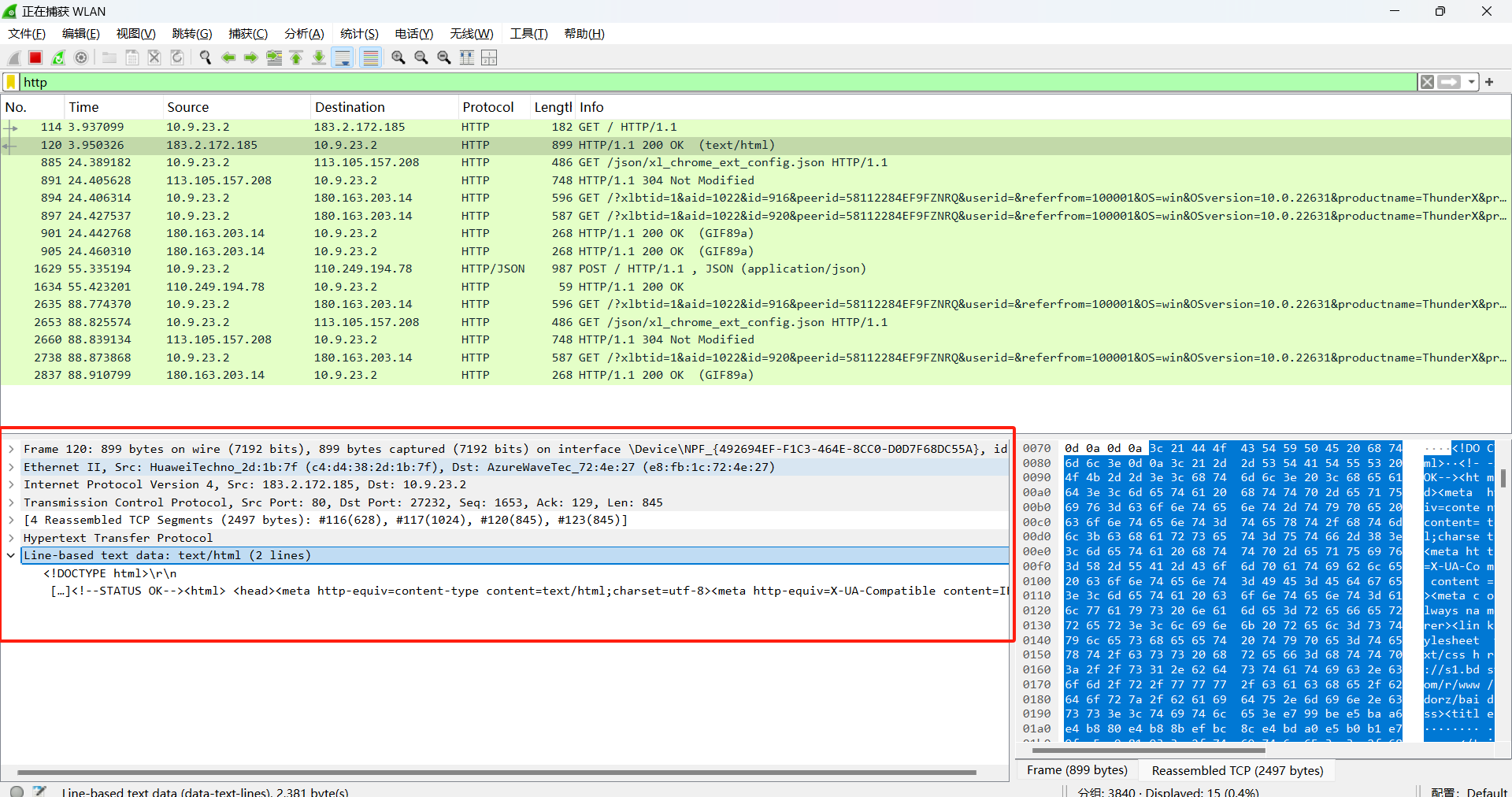
Task: Find a packet with magnifier icon
Action: pyautogui.click(x=206, y=57)
